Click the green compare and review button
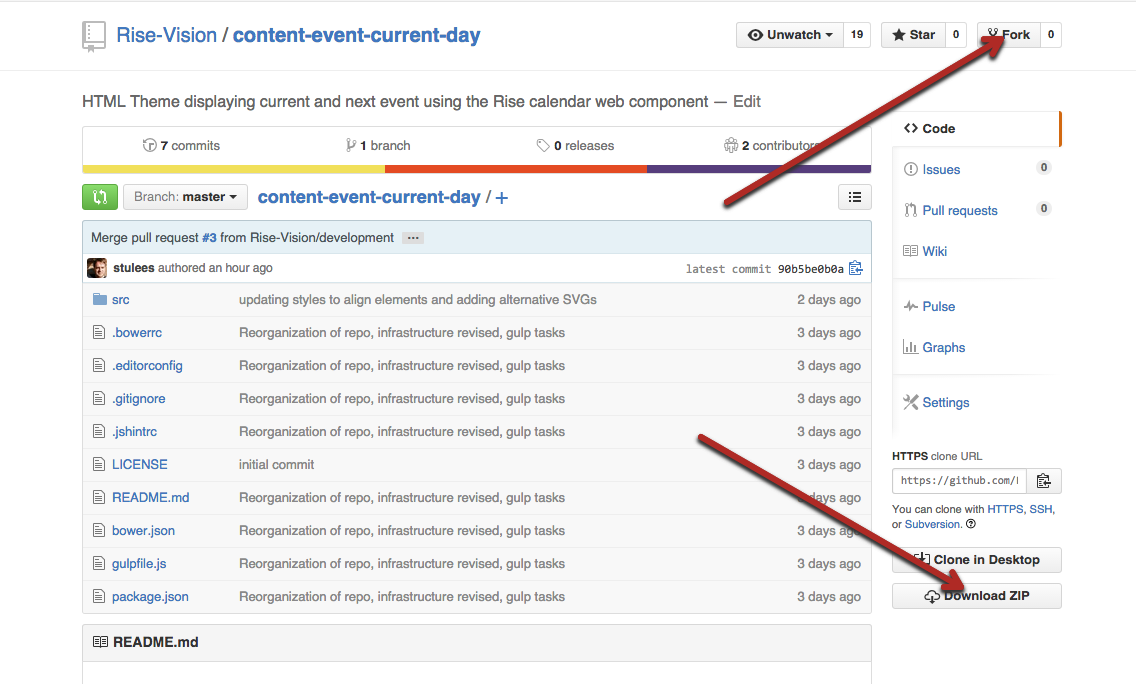Viewport: 1136px width, 684px height. (x=100, y=197)
